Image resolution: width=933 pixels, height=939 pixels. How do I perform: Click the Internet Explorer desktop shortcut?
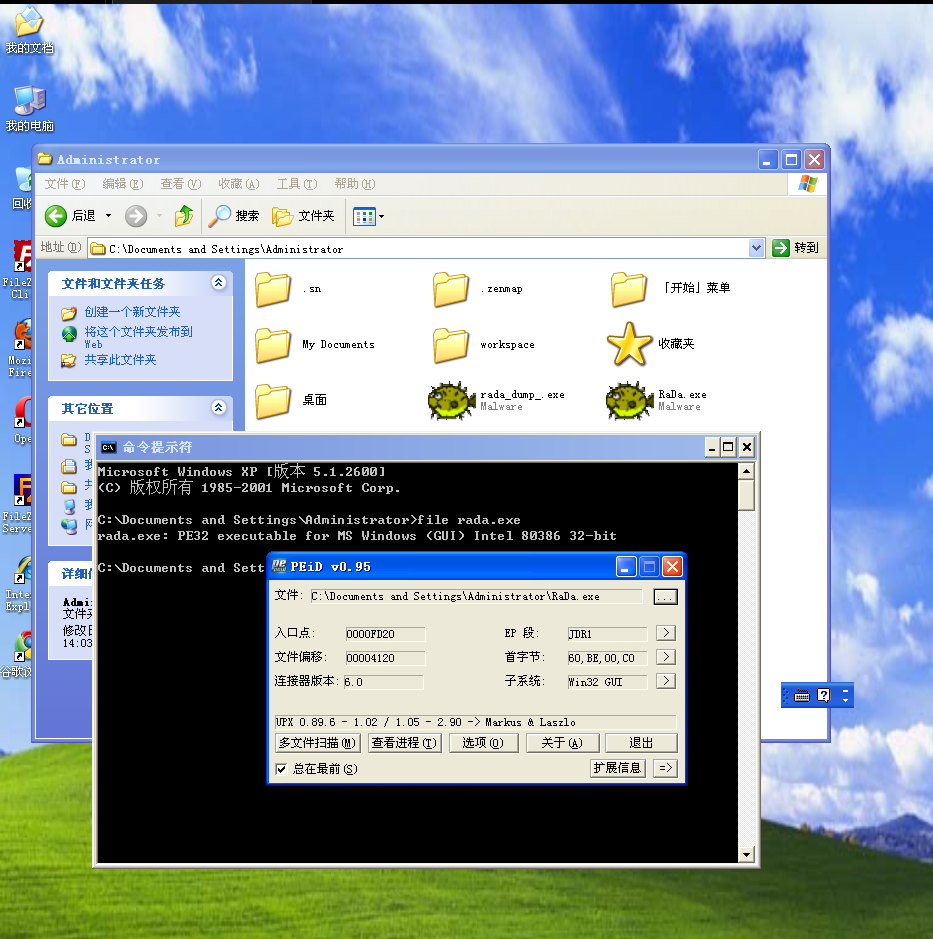pos(20,584)
